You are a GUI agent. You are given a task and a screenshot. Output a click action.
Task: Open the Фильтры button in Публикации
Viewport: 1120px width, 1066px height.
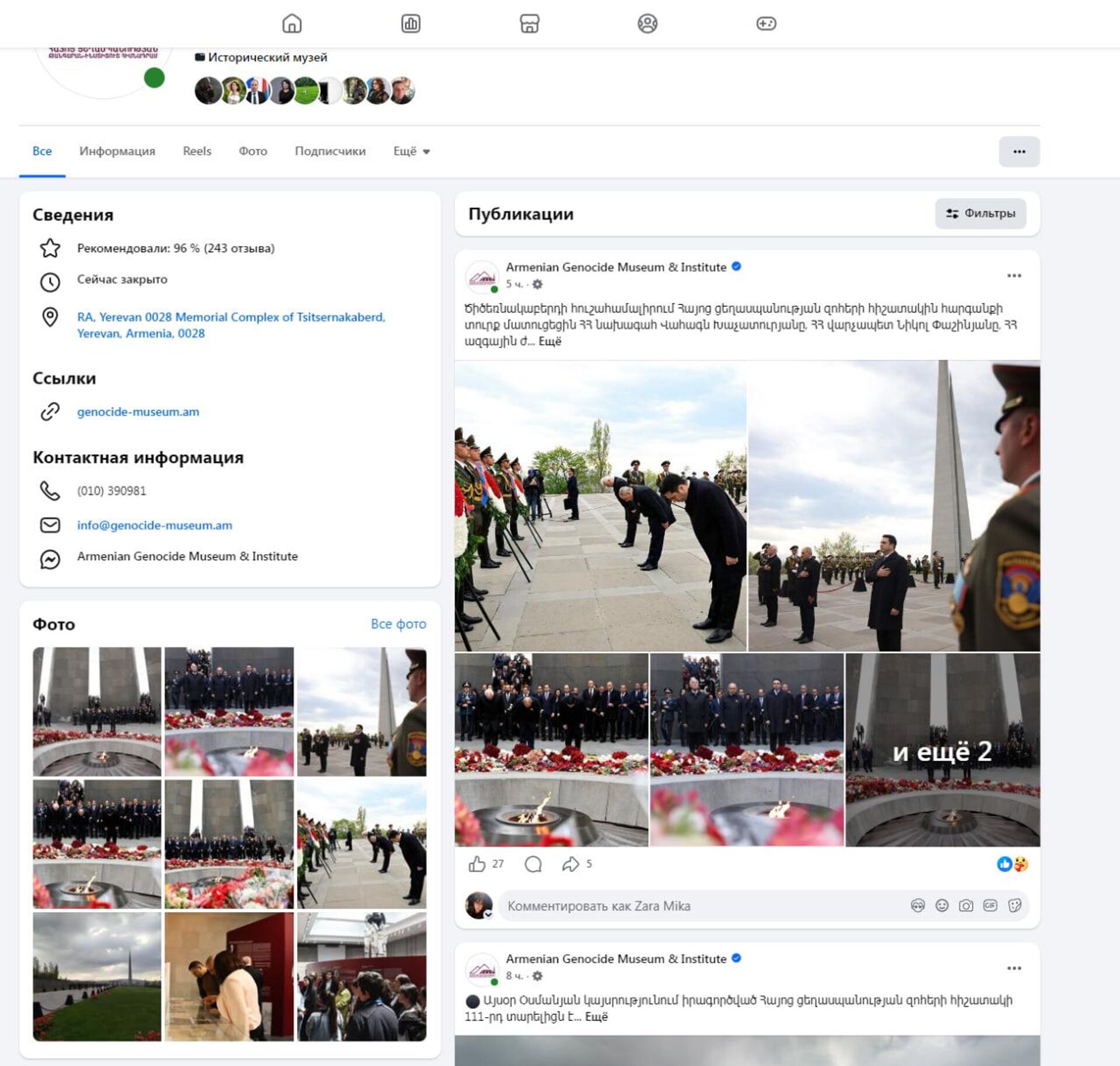click(980, 213)
